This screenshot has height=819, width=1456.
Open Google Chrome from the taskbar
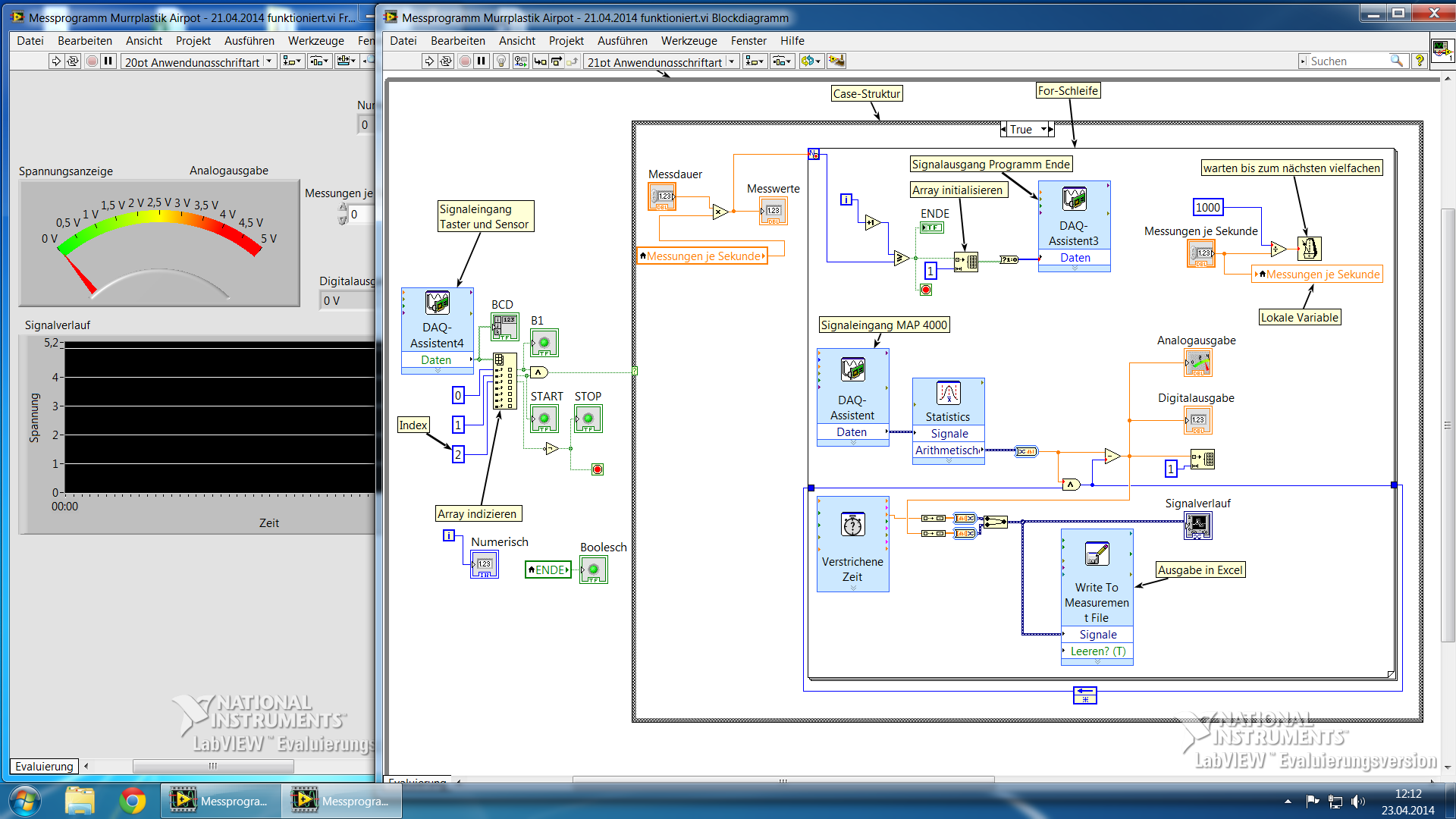point(133,801)
